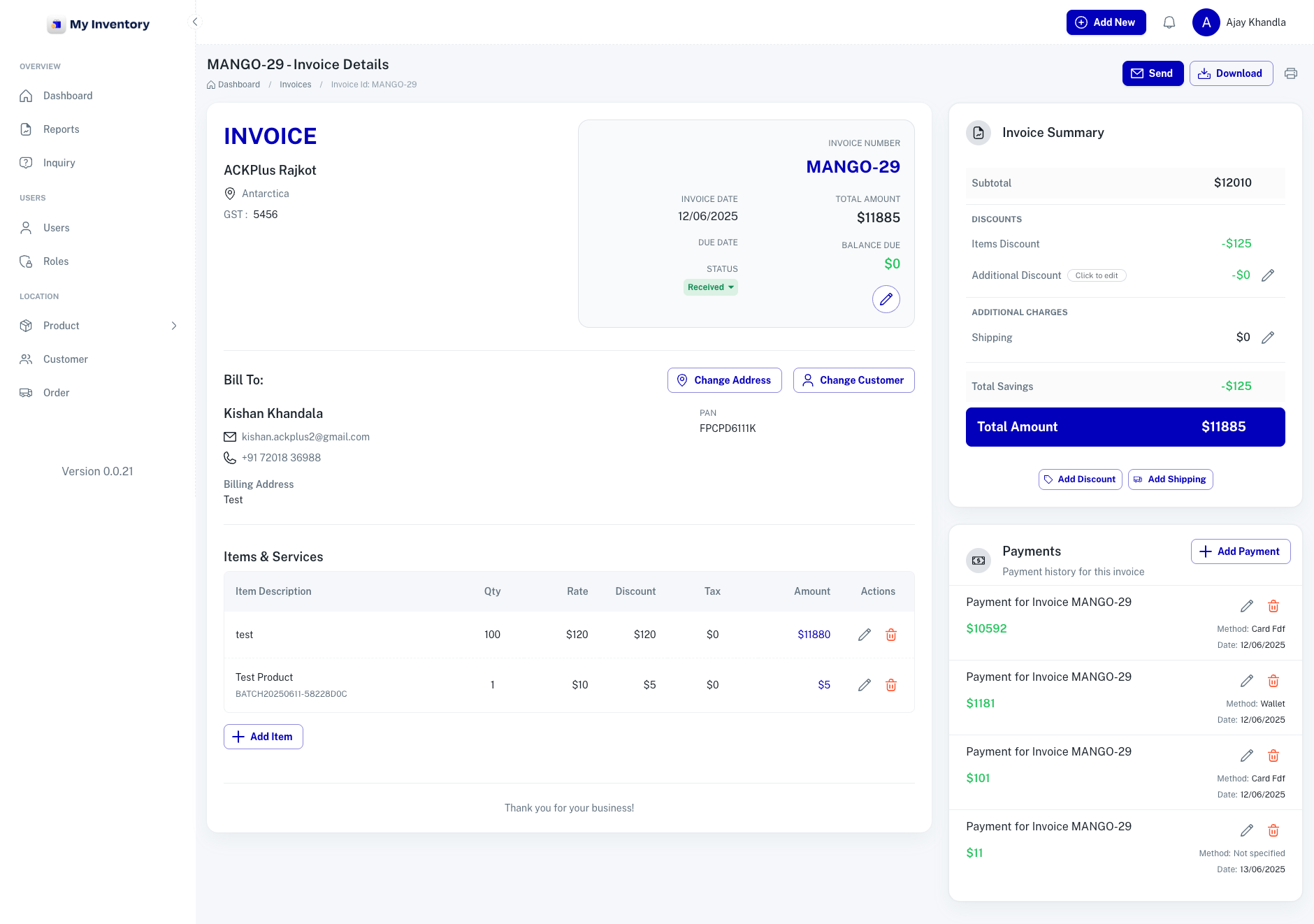Delete the $11 payment entry
The height and width of the screenshot is (924, 1314).
1273,830
